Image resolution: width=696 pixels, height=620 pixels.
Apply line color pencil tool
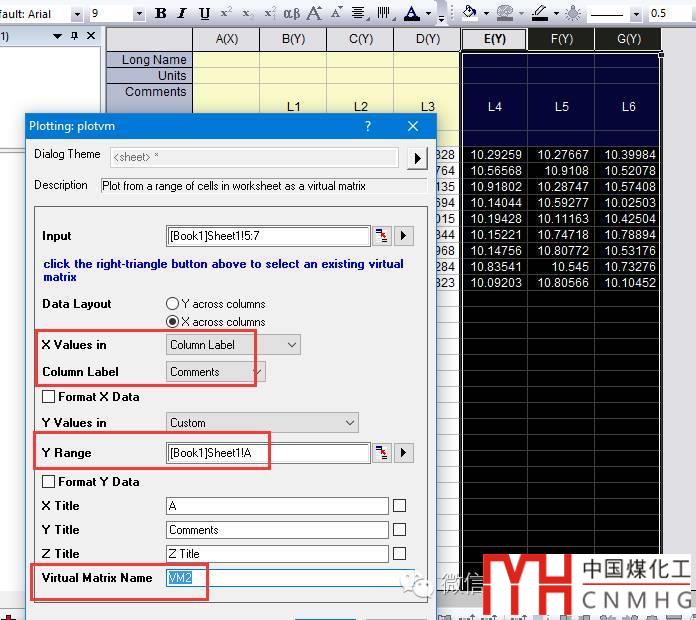540,13
